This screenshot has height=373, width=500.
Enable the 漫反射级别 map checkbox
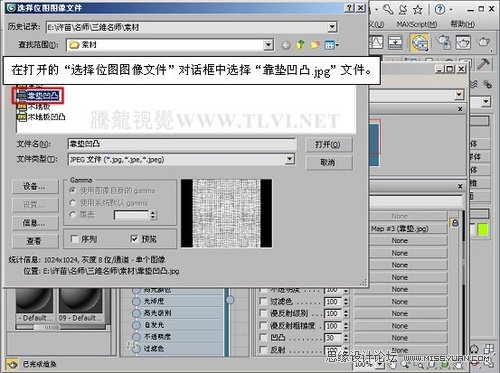tap(263, 313)
